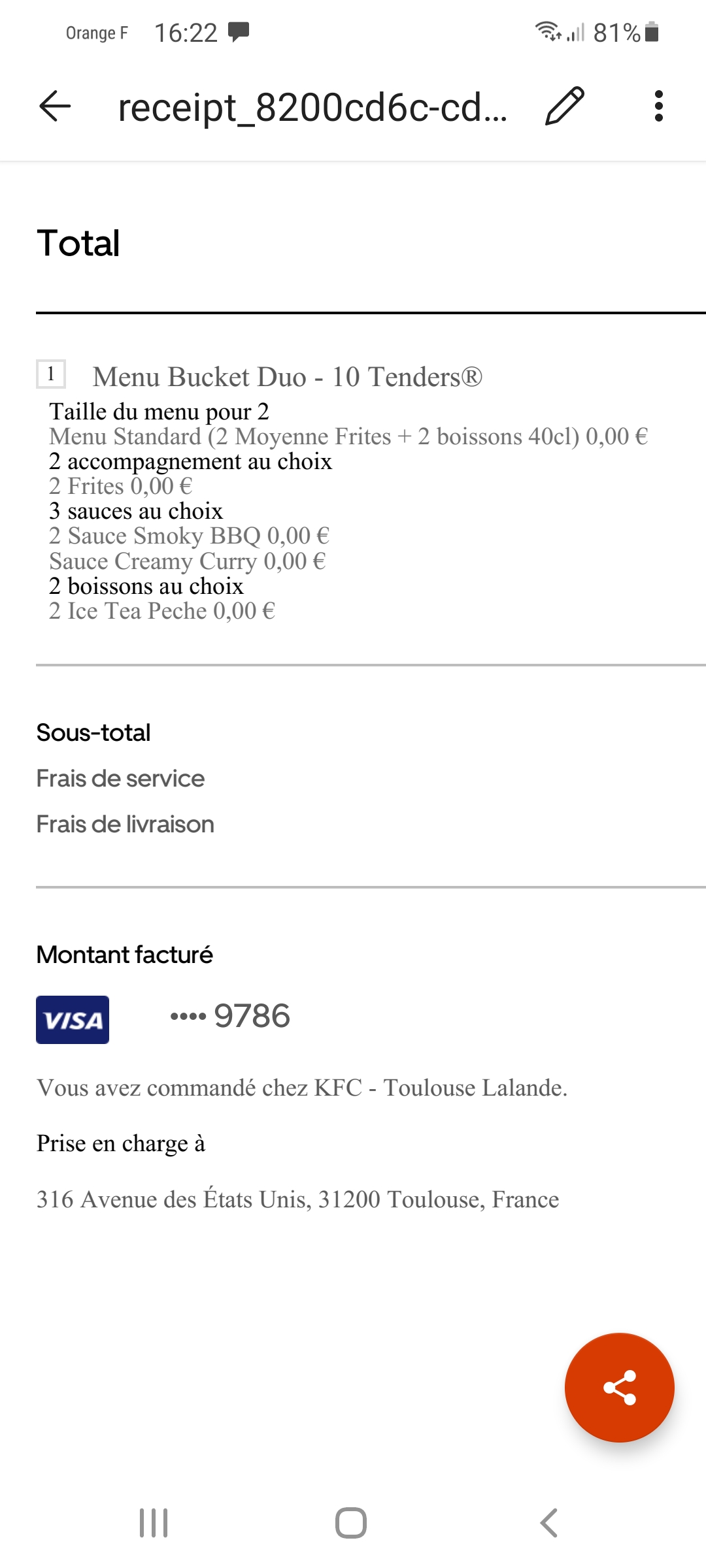Tap the quantity box showing 1
Image resolution: width=706 pixels, height=1568 pixels.
51,374
